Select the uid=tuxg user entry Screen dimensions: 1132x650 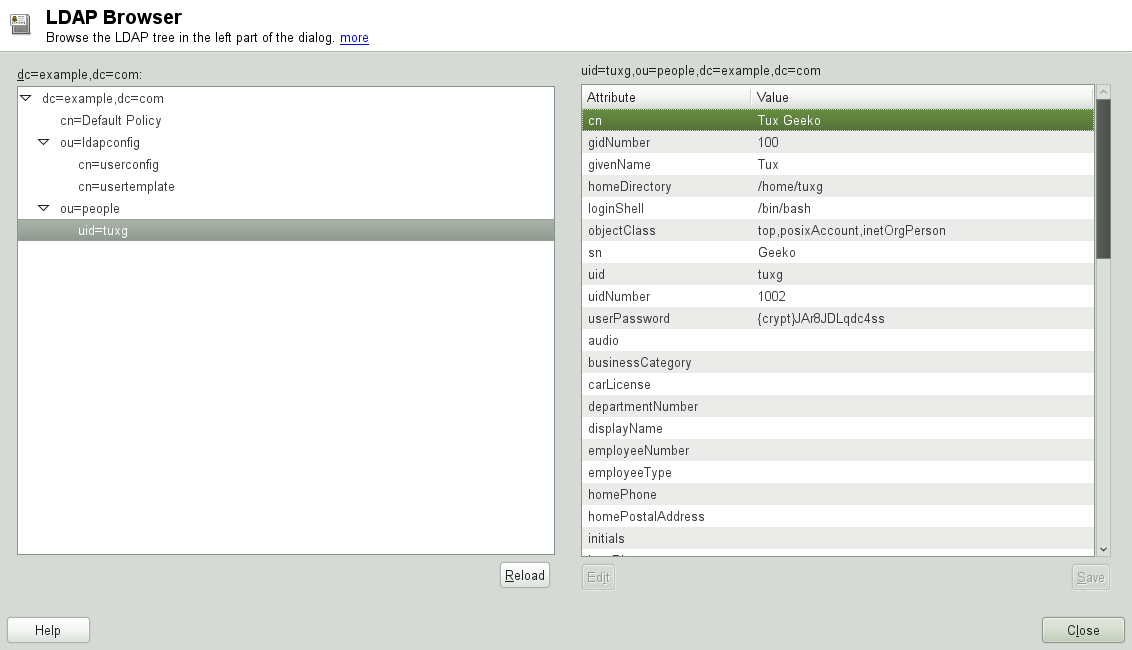coord(104,230)
